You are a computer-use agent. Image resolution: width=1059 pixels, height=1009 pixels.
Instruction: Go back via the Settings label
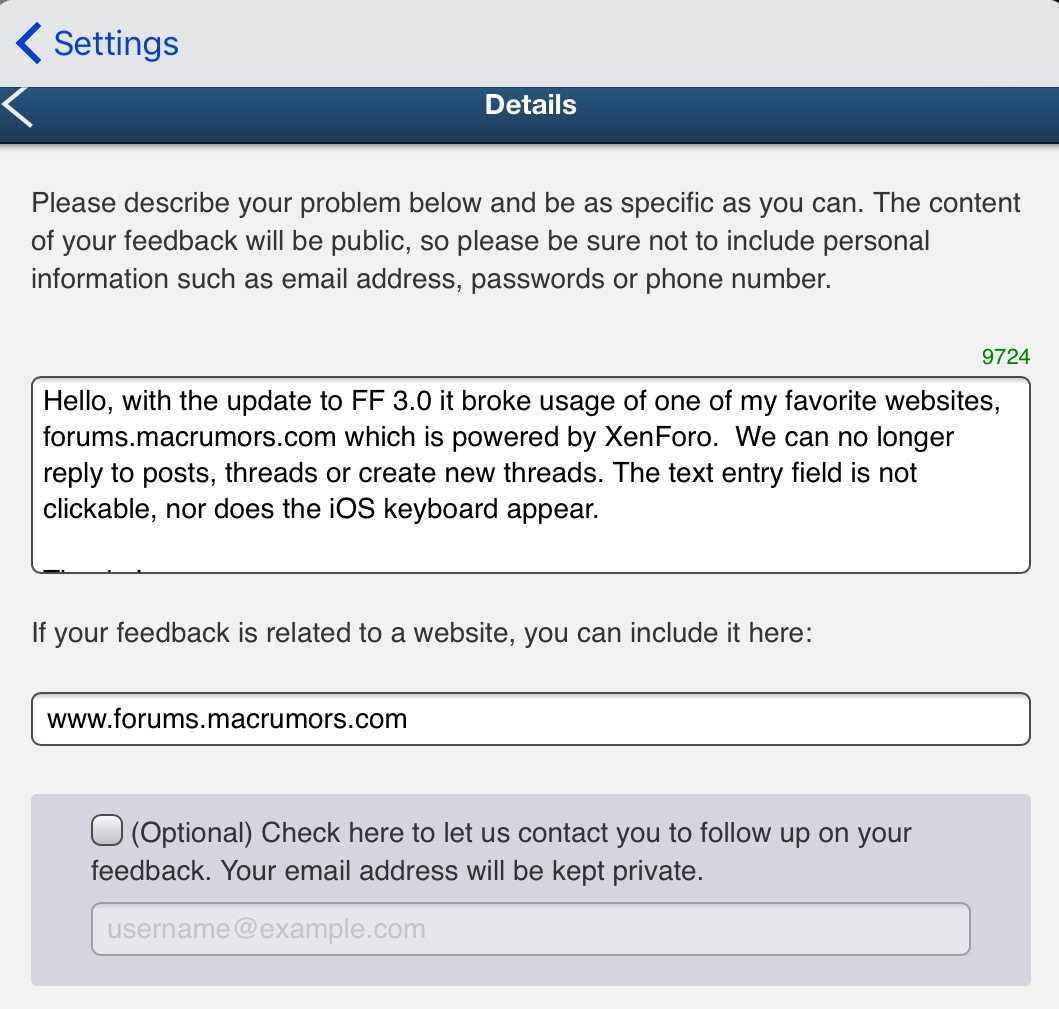(116, 44)
